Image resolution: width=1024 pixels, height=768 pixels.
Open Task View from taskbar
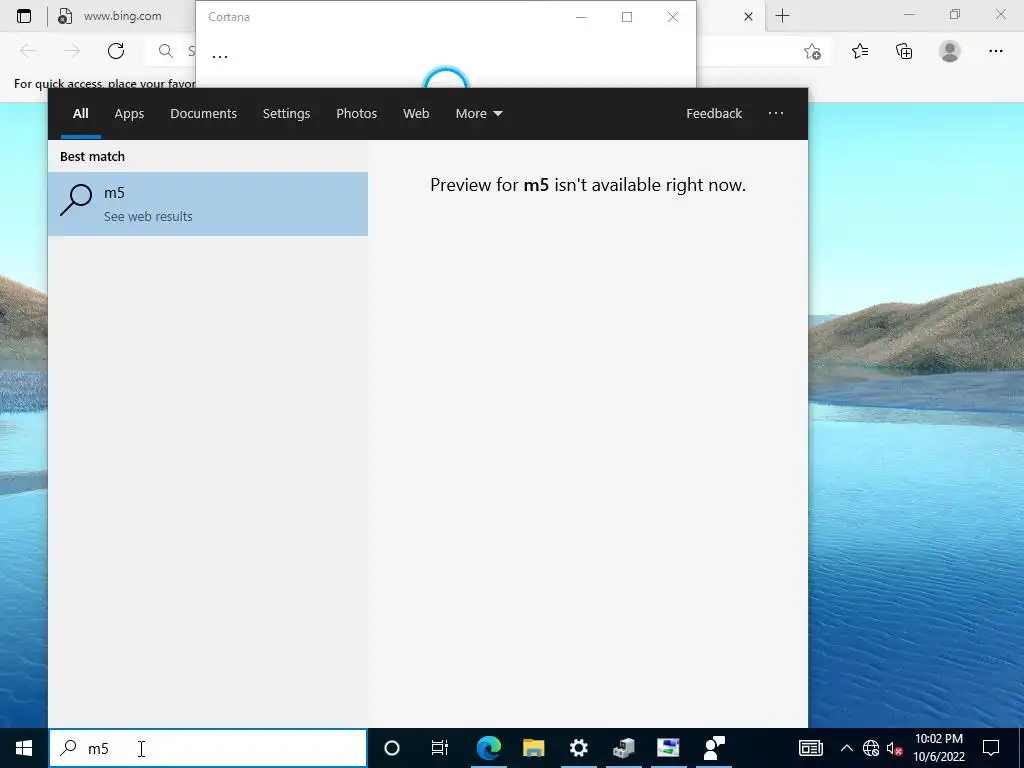pos(440,748)
